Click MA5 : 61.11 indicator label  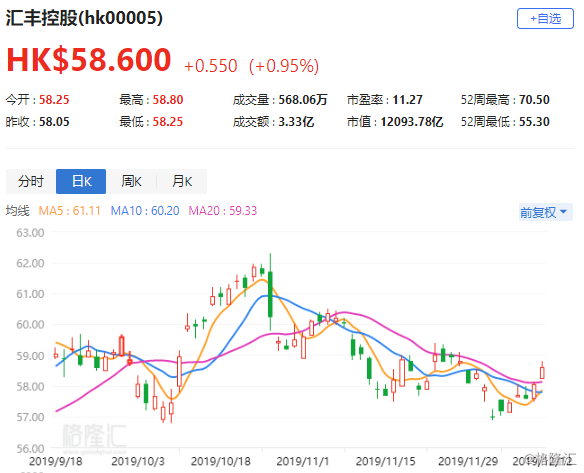tap(70, 211)
